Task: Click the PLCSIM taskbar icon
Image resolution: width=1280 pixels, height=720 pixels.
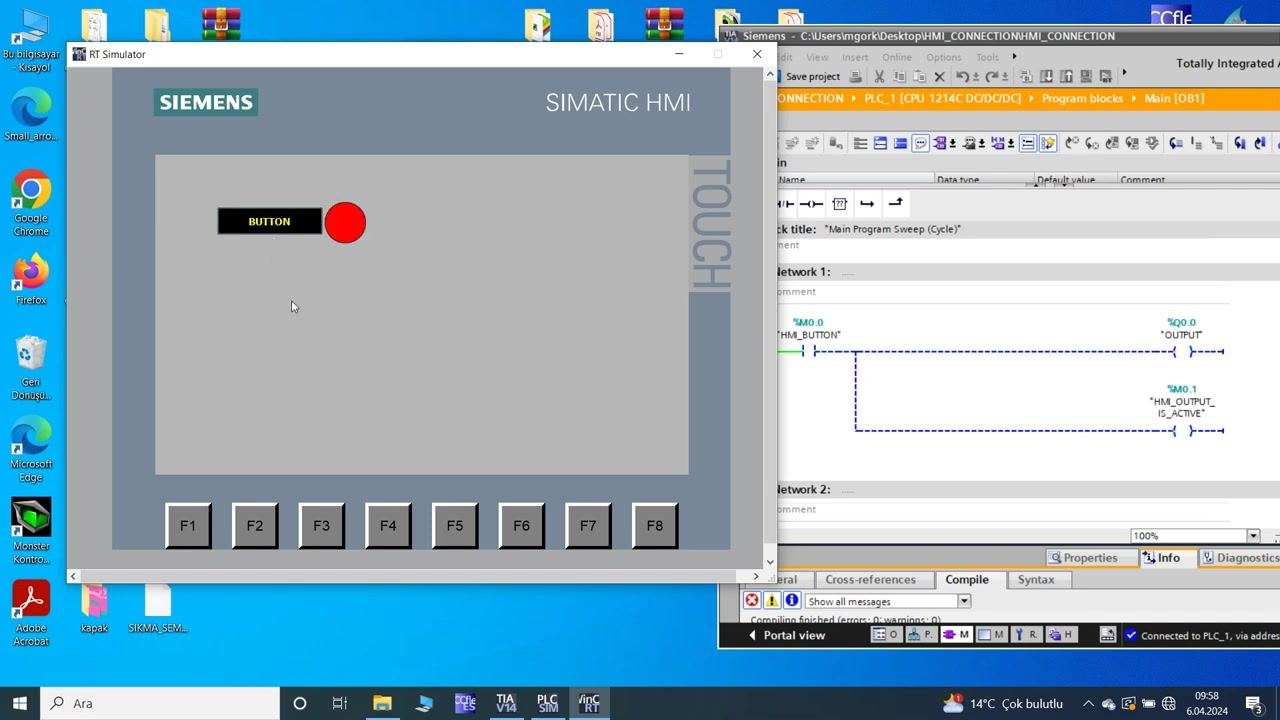Action: coord(547,703)
